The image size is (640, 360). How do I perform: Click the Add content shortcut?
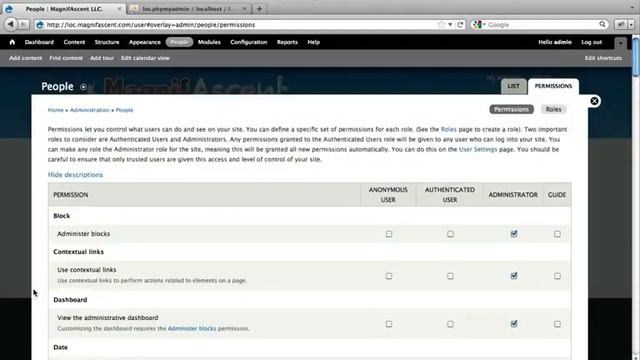tap(26, 58)
